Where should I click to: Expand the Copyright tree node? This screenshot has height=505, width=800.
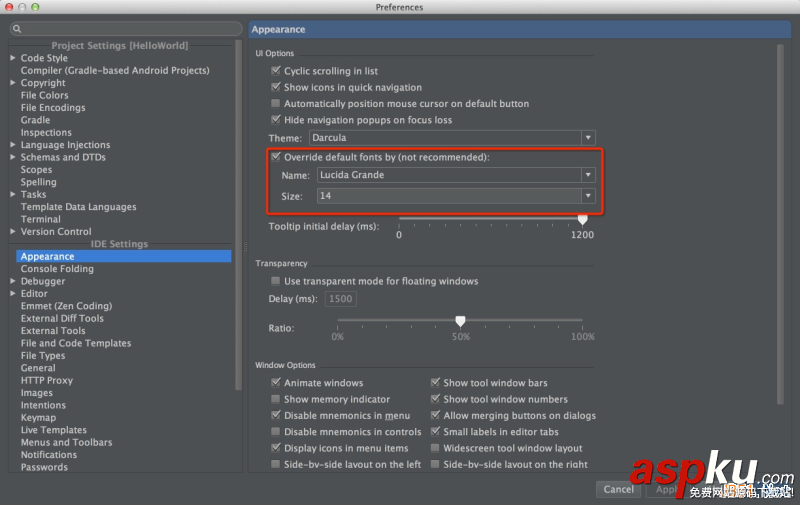tap(13, 82)
